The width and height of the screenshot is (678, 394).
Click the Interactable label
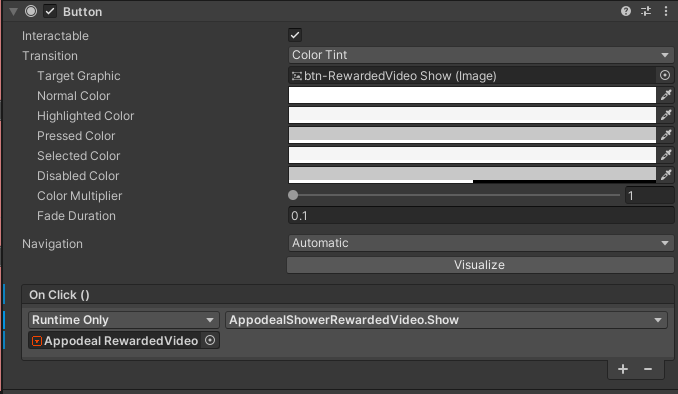55,36
